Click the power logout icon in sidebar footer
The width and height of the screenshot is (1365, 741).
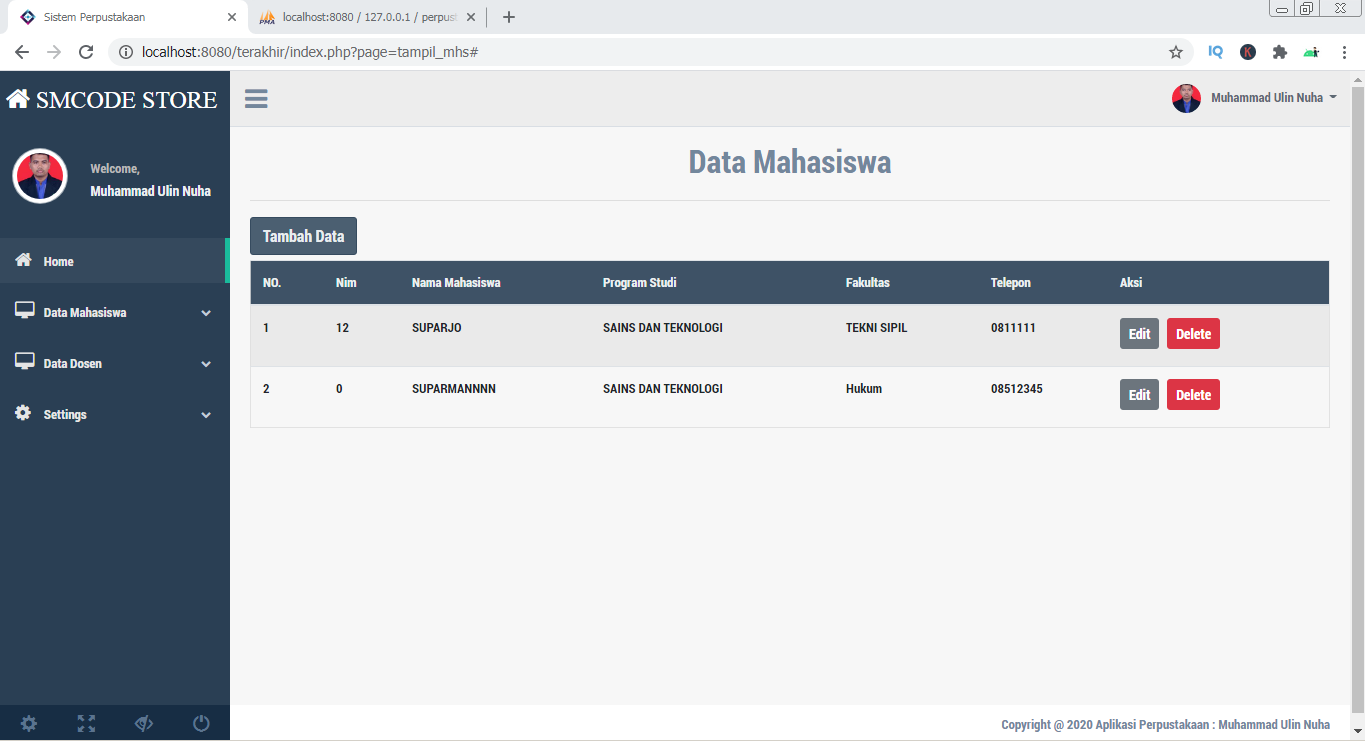click(200, 722)
